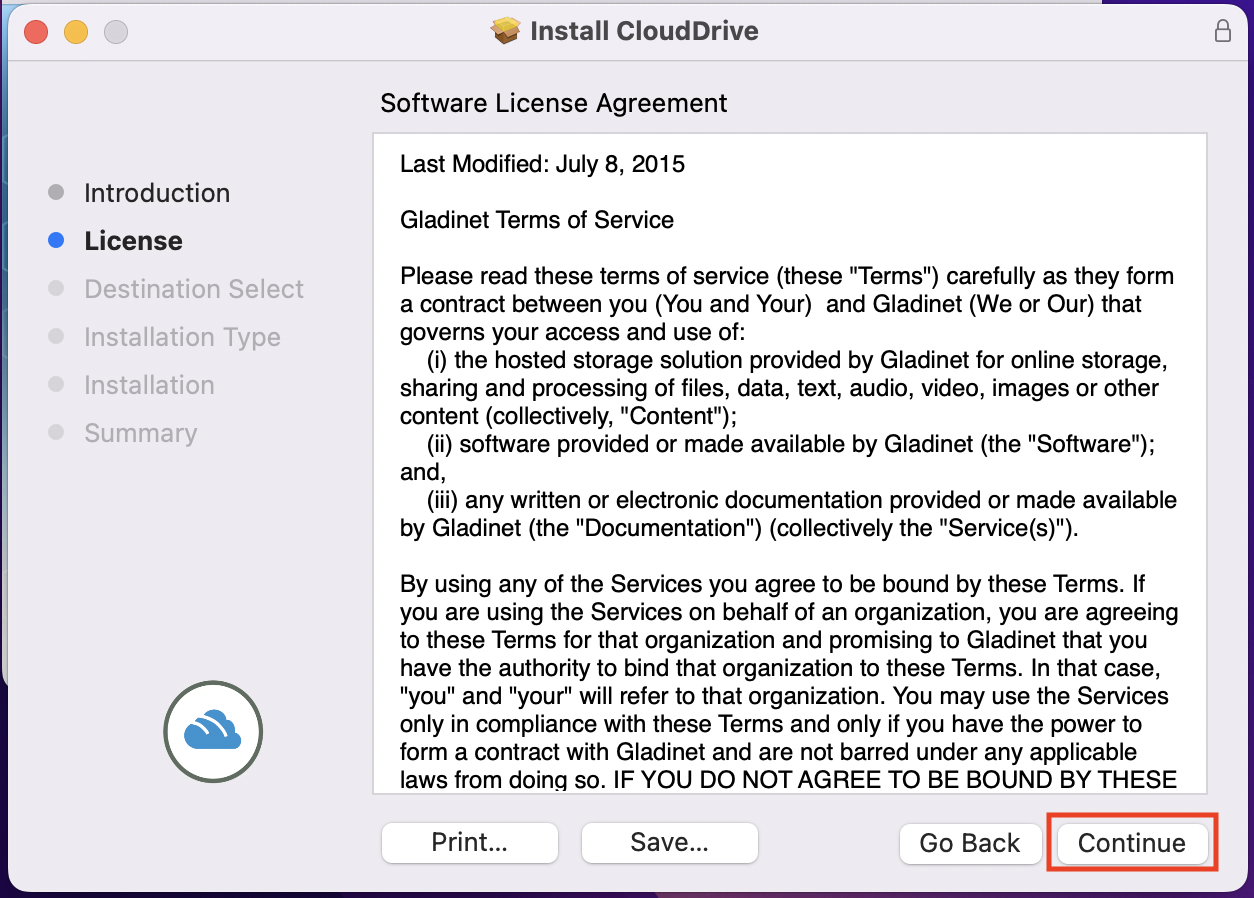Select the License step in sidebar

(x=133, y=241)
